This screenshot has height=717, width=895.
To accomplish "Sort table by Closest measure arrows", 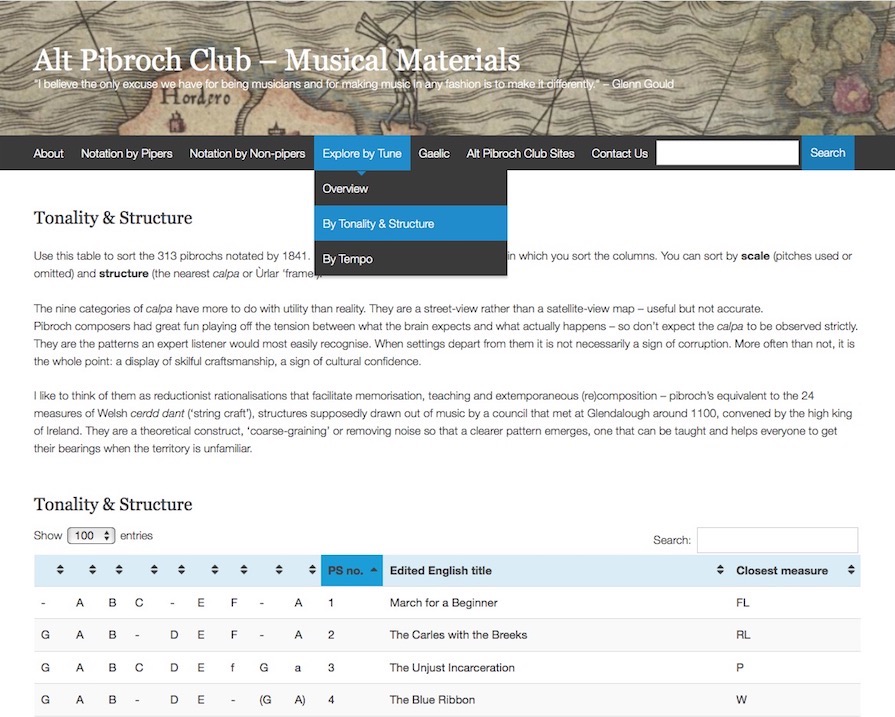I will click(x=851, y=570).
